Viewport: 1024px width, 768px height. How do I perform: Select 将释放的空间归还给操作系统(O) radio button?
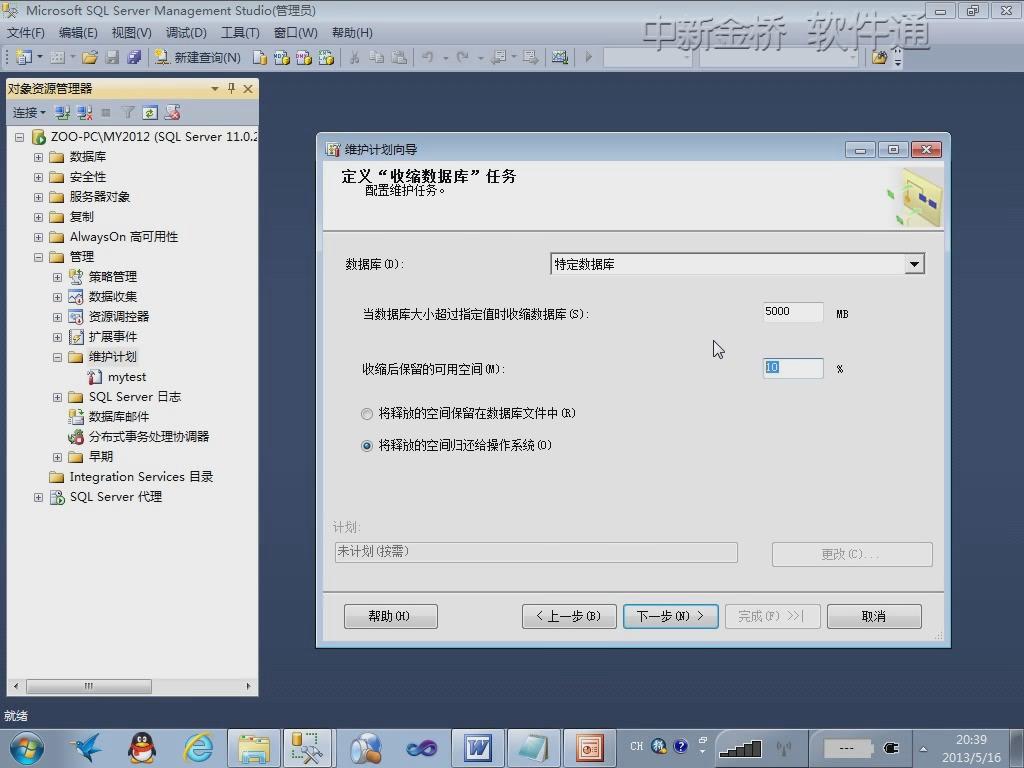[x=367, y=445]
